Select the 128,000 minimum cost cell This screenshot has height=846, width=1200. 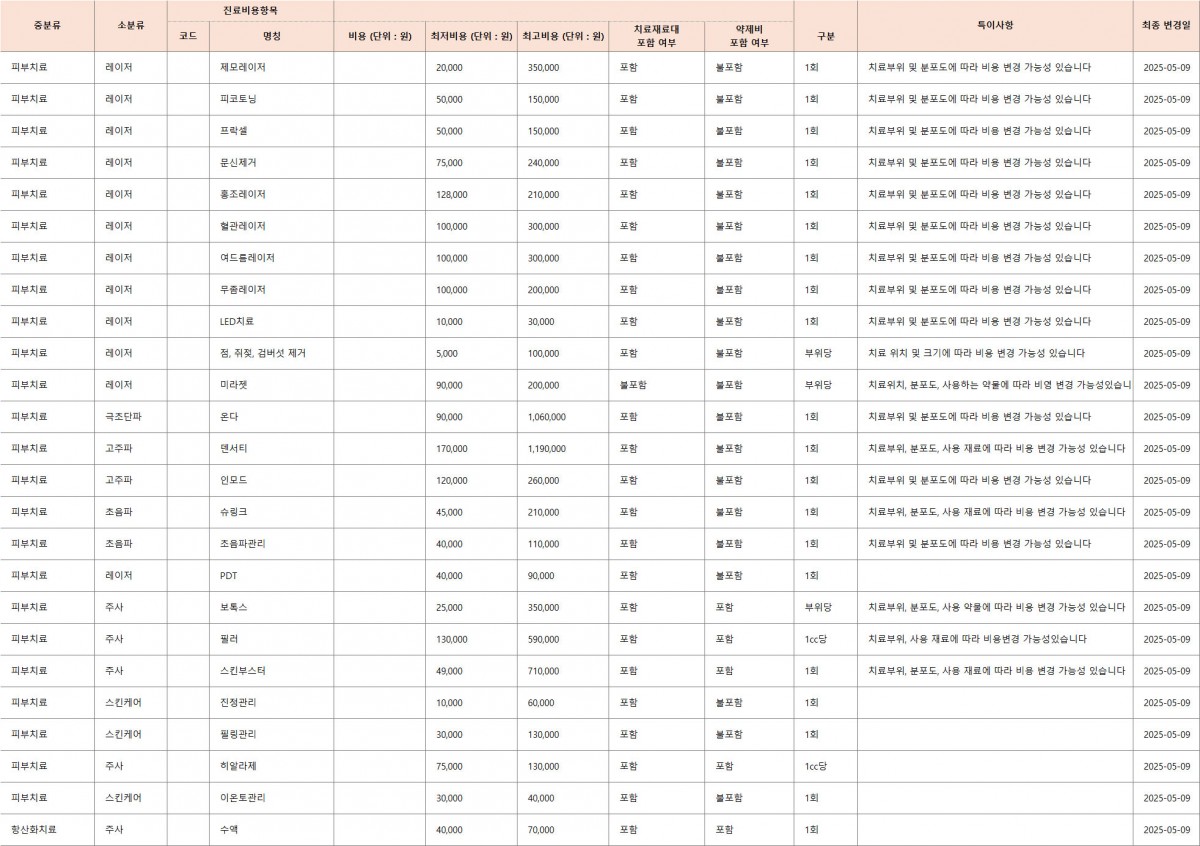pos(452,194)
